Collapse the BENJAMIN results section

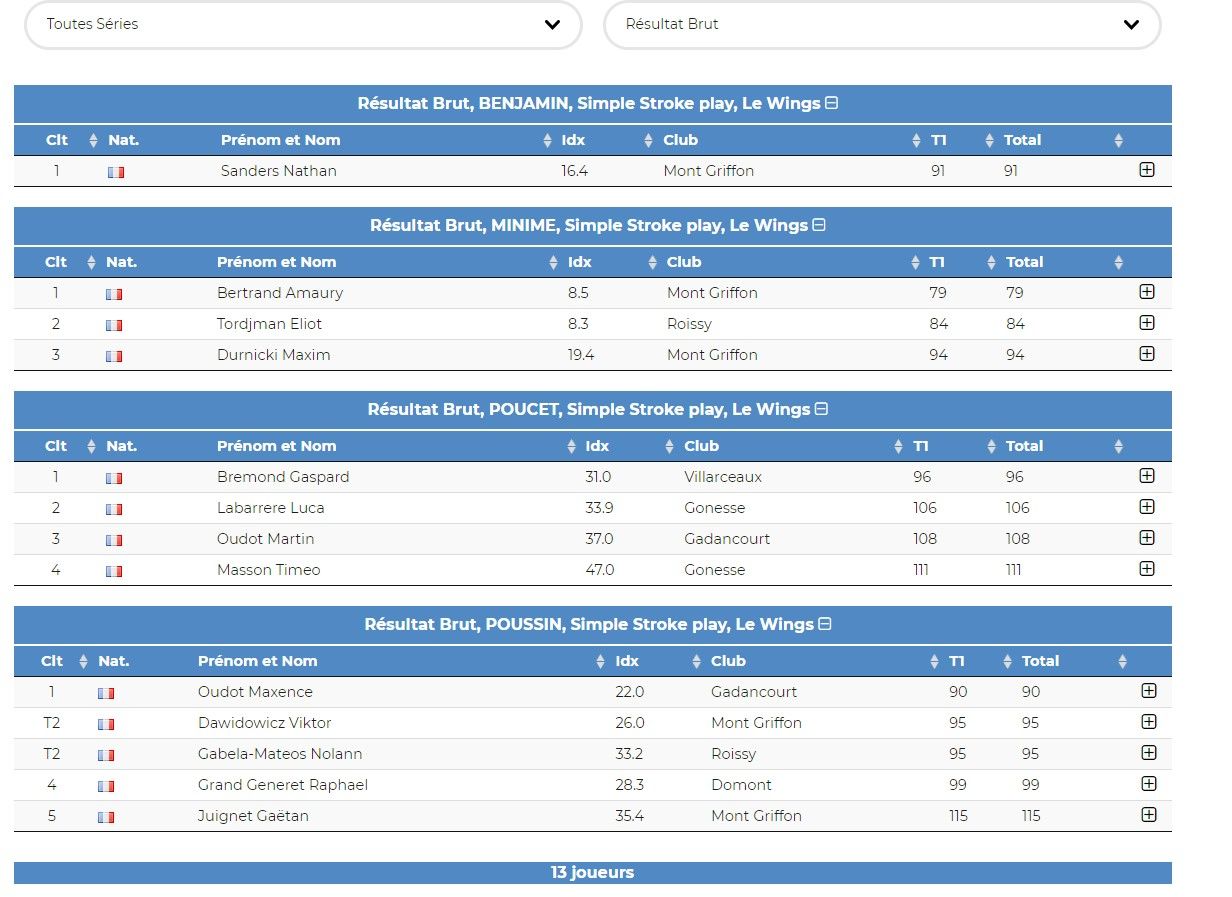[x=831, y=103]
